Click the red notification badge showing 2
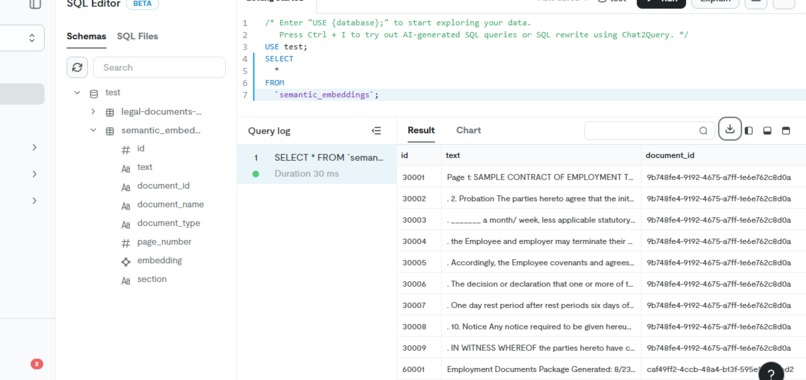806x380 pixels. pyautogui.click(x=36, y=364)
